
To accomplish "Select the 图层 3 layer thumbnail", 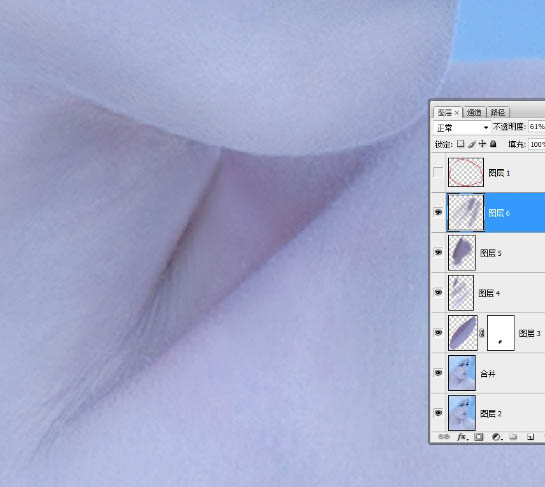I will (x=463, y=333).
